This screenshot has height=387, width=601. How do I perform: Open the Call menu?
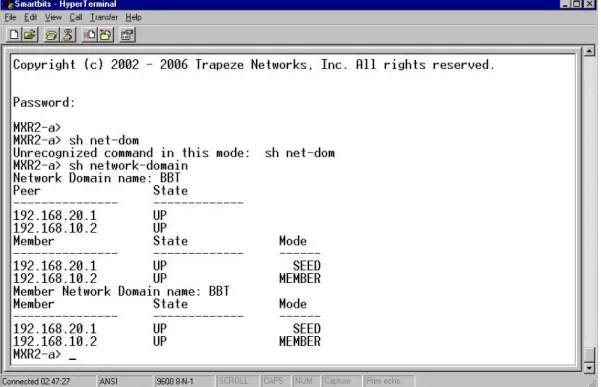coord(76,17)
